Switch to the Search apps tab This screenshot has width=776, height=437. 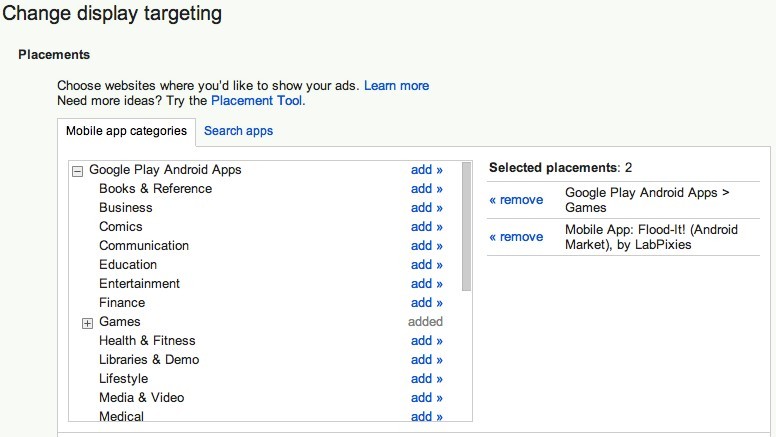point(238,131)
